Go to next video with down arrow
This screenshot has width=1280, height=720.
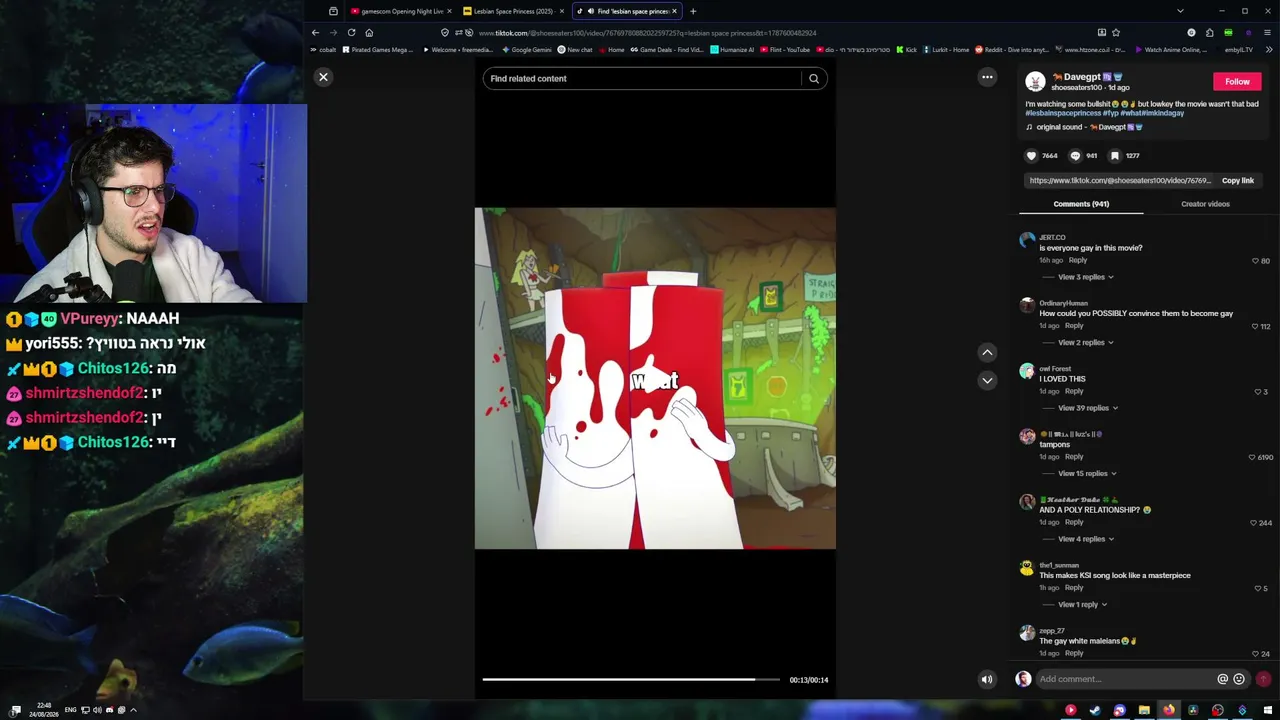[987, 380]
